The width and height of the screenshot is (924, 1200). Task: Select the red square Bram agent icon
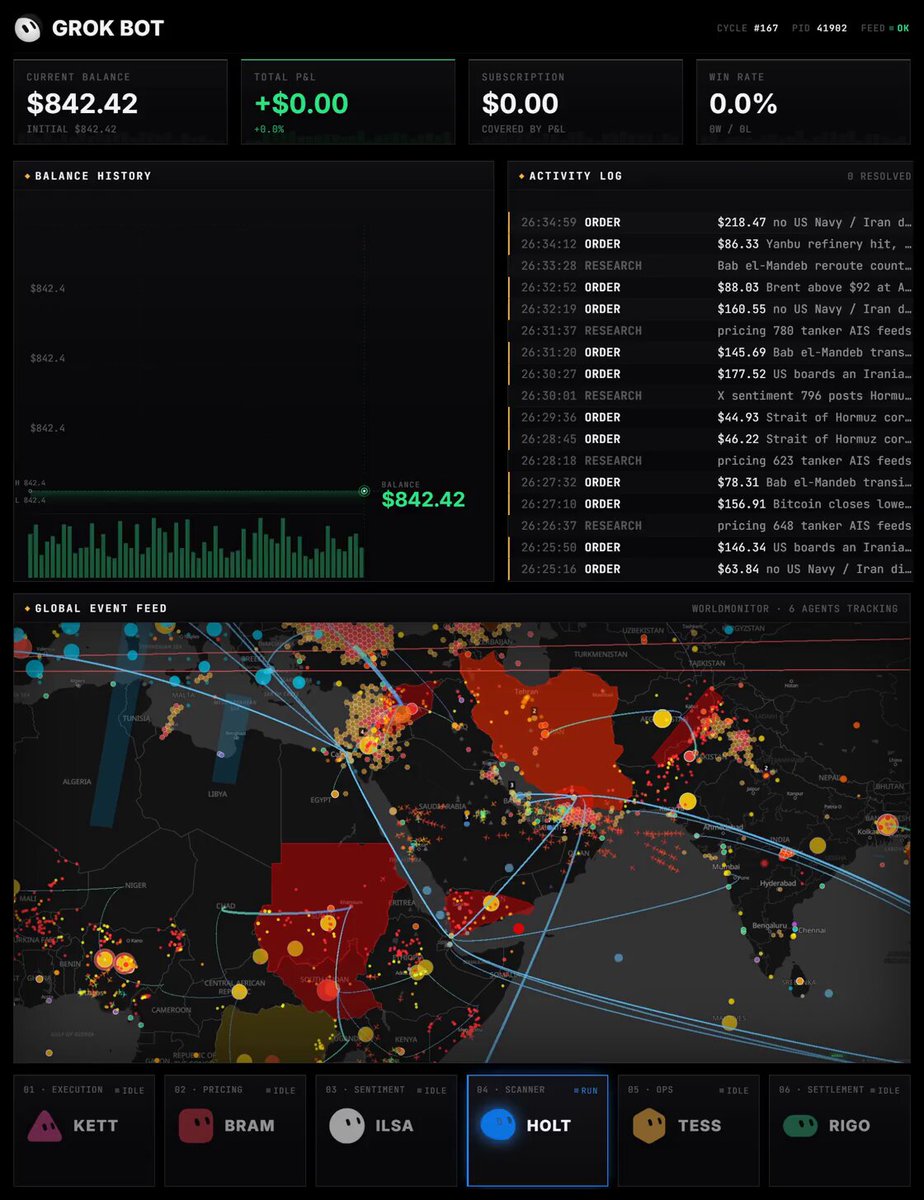click(x=195, y=1126)
